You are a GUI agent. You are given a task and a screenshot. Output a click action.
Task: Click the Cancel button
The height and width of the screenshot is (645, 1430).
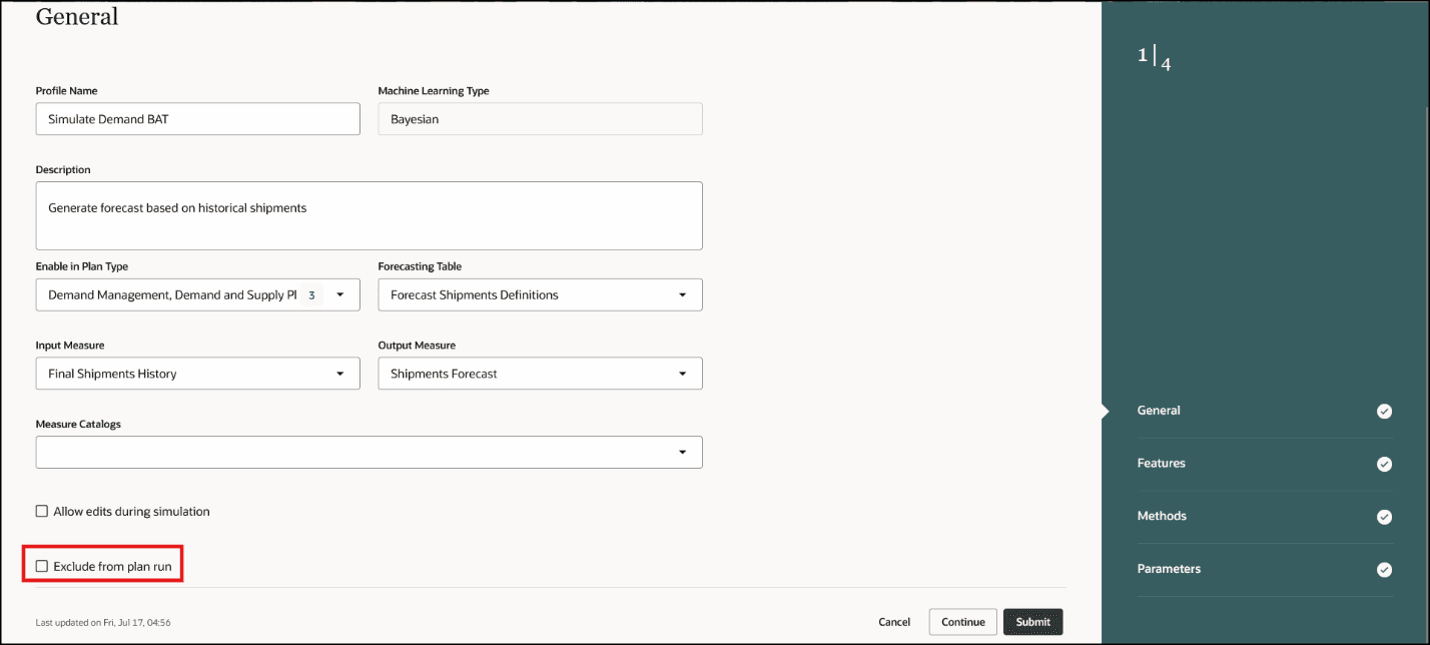(894, 622)
